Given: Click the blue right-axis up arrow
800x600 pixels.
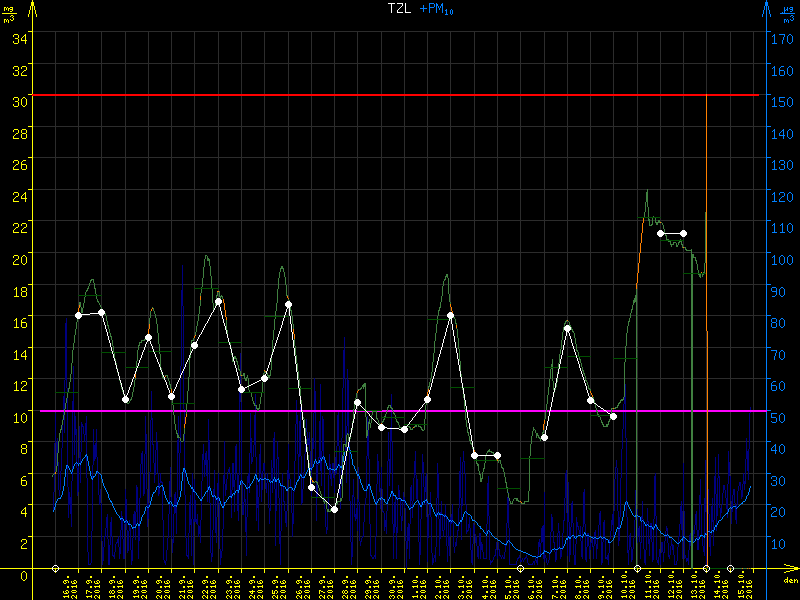Looking at the screenshot, I should (x=765, y=9).
